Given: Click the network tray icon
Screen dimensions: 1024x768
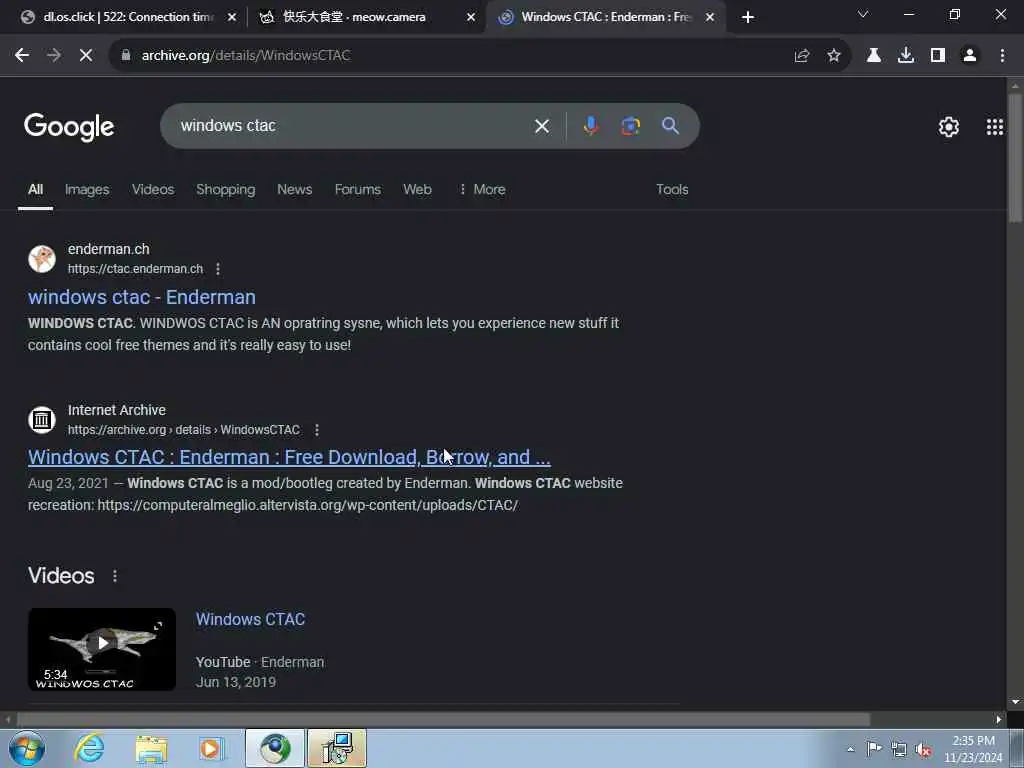Looking at the screenshot, I should tap(899, 750).
